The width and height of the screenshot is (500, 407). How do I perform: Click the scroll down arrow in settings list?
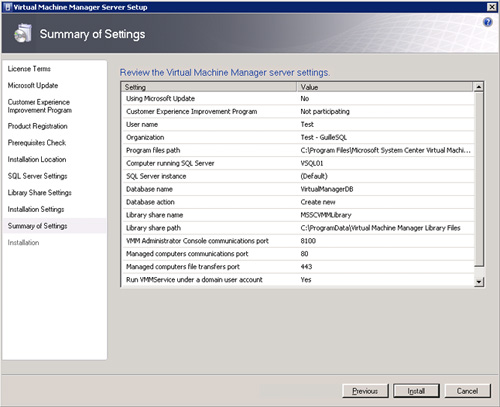click(x=479, y=282)
